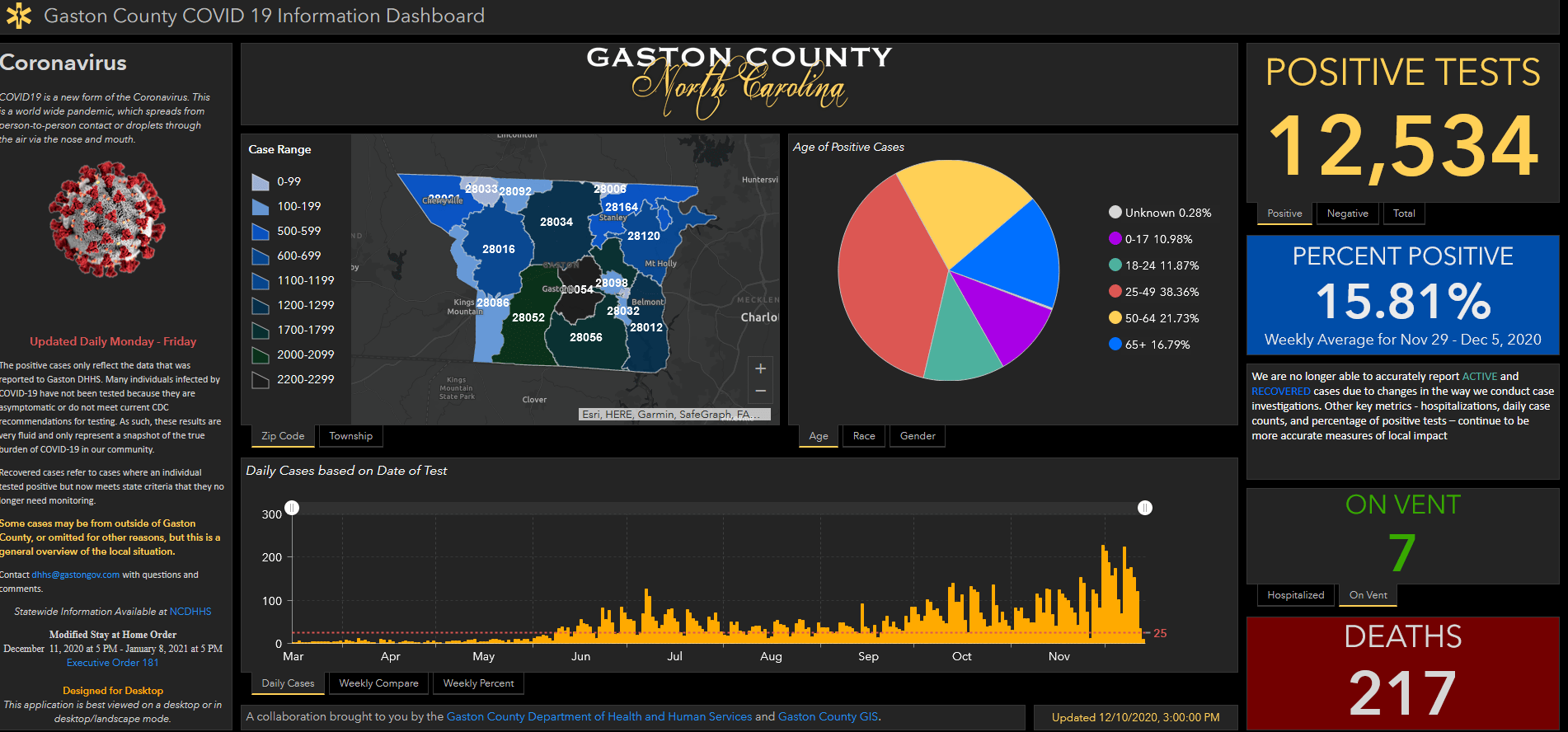Open the Executive Order 181 link
The width and height of the screenshot is (1568, 732).
(113, 663)
